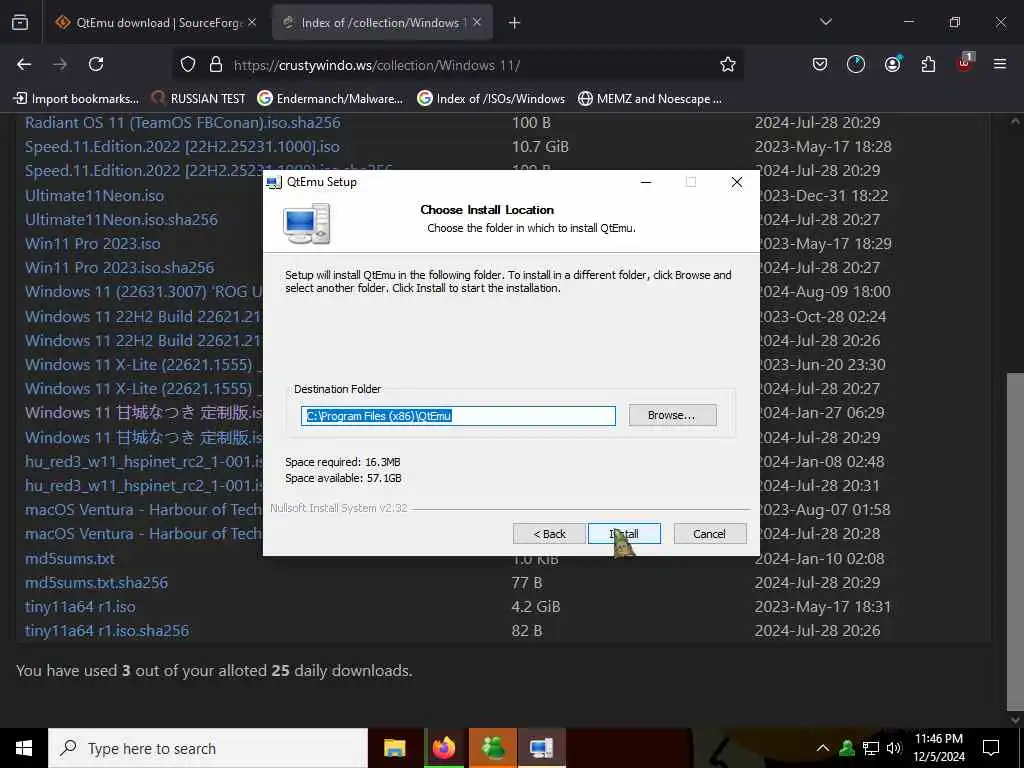Screen dimensions: 1024x768
Task: Click the crustywindo.ws URL address bar
Action: pyautogui.click(x=377, y=65)
